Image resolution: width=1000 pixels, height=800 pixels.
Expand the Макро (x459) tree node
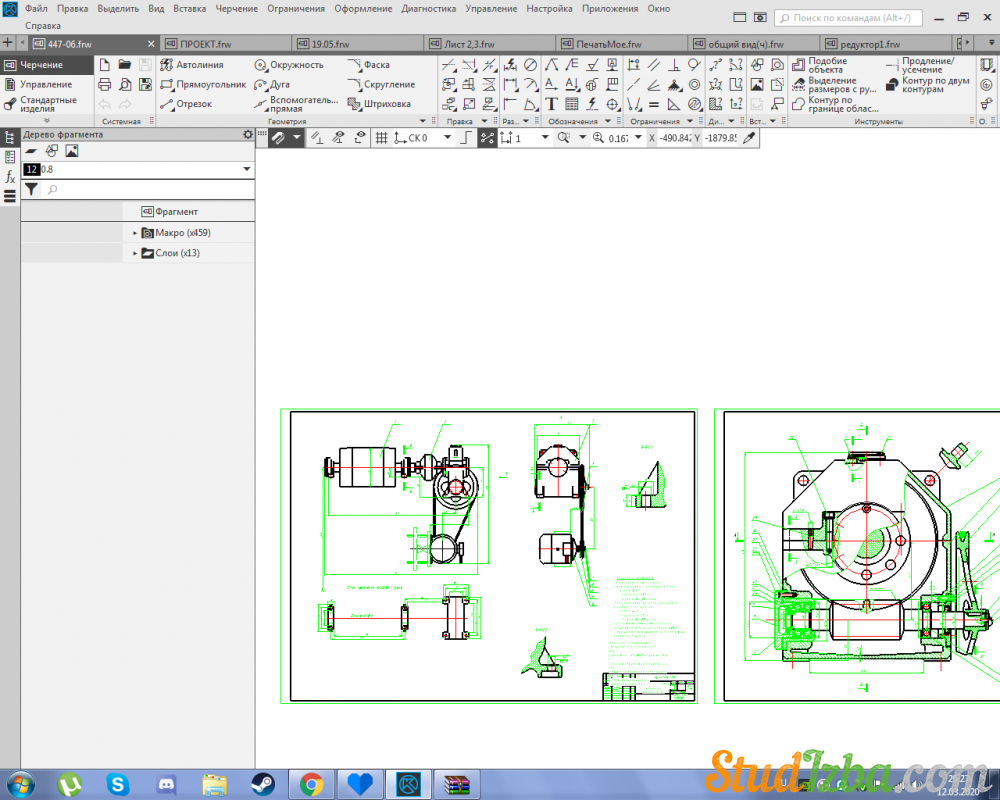pos(135,233)
